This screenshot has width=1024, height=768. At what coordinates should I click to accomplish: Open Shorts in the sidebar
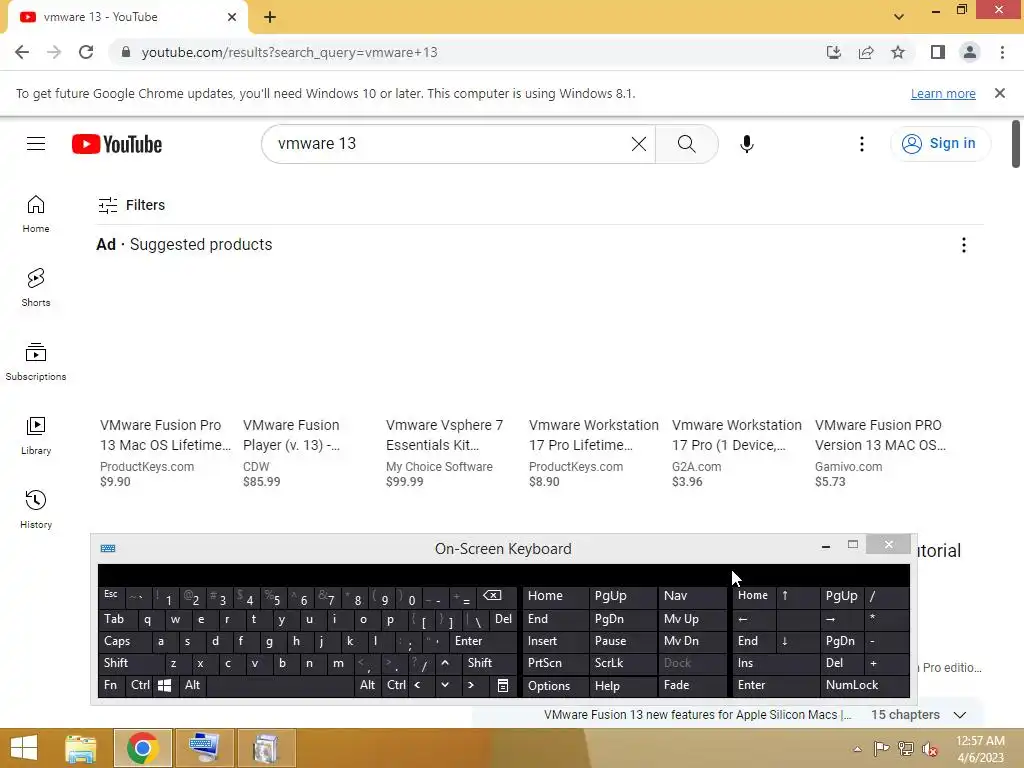coord(36,288)
